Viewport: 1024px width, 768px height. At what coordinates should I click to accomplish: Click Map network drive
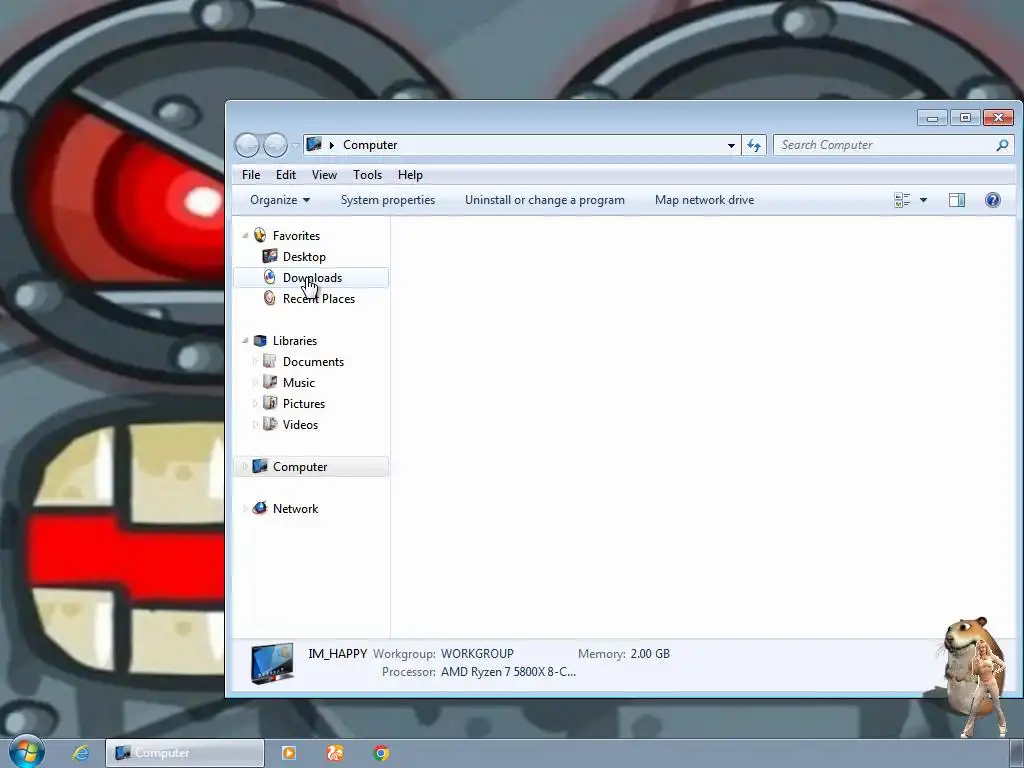tap(704, 200)
